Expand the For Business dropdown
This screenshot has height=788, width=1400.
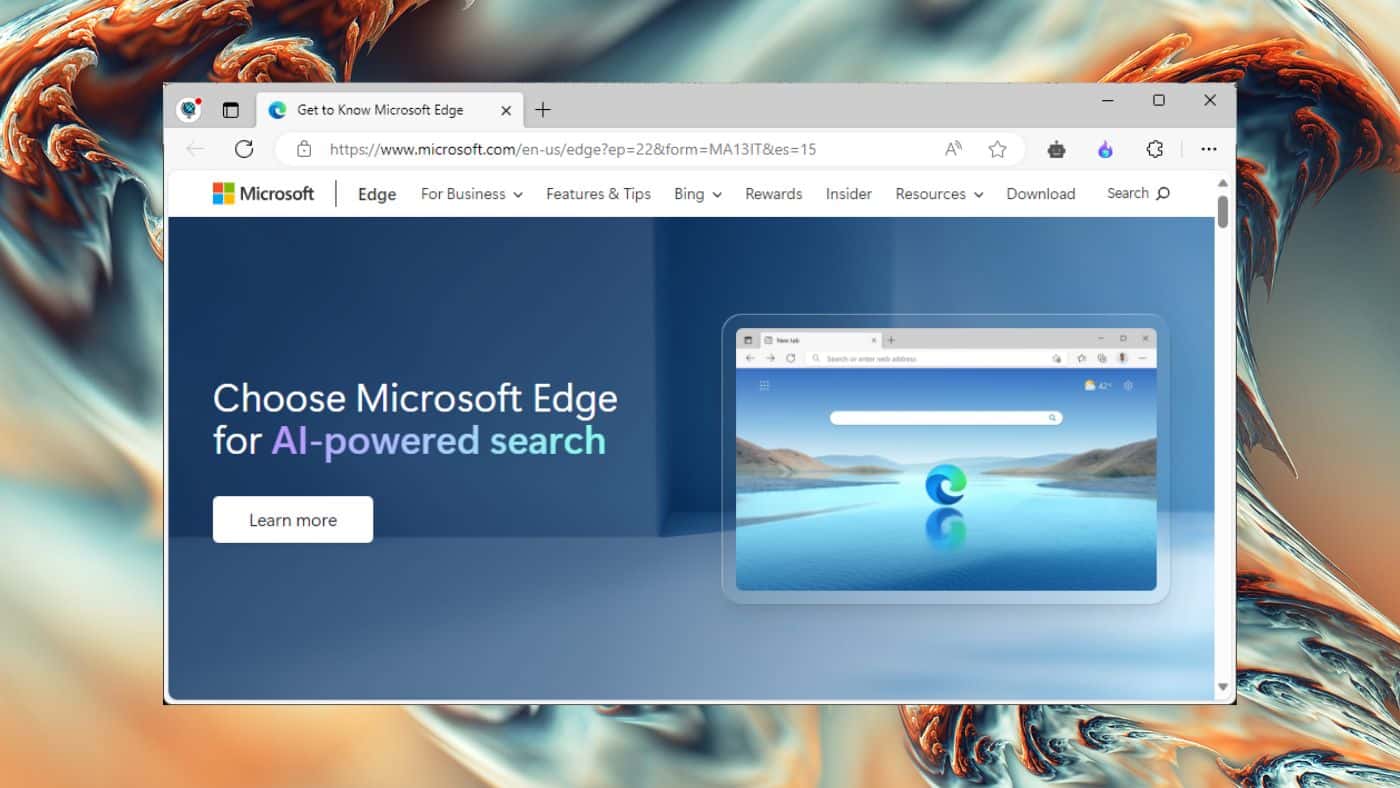472,194
